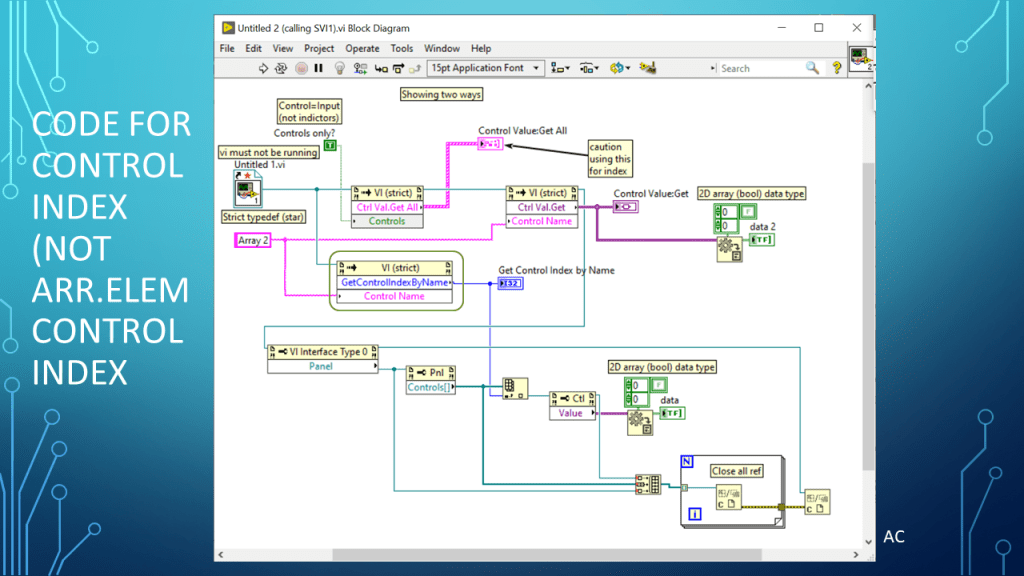Viewport: 1024px width, 576px height.
Task: Open the Reorder dropdown in toolbar
Action: 619,68
